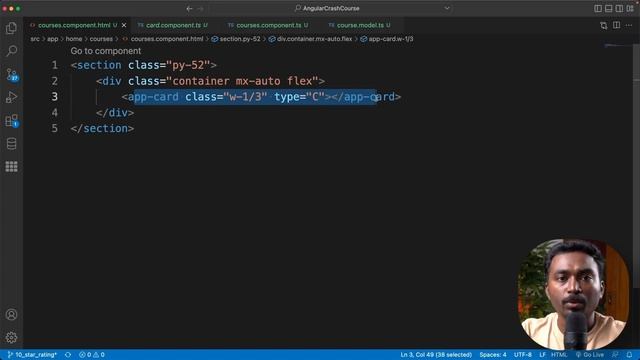Switch to course.model.ts tab
Image resolution: width=640 pixels, height=360 pixels.
click(360, 25)
